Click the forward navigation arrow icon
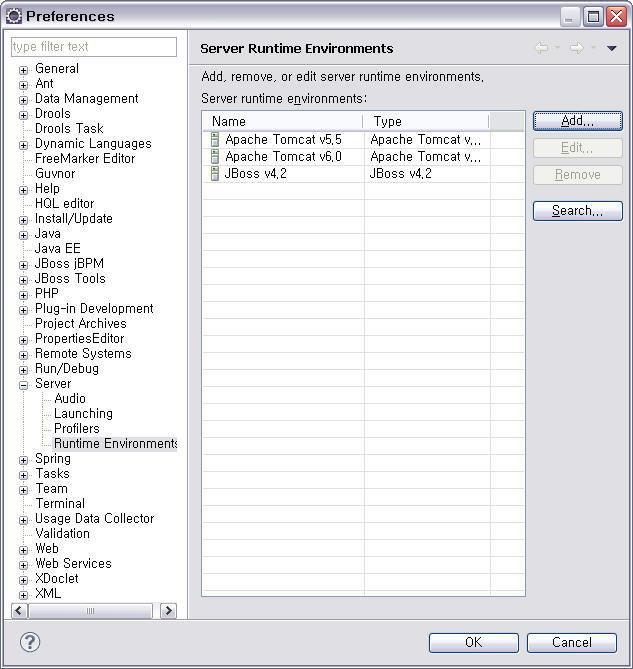 click(x=576, y=48)
